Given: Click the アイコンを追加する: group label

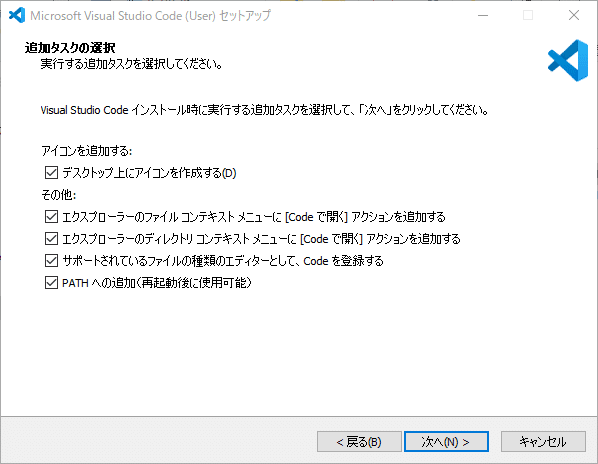Looking at the screenshot, I should (87, 151).
